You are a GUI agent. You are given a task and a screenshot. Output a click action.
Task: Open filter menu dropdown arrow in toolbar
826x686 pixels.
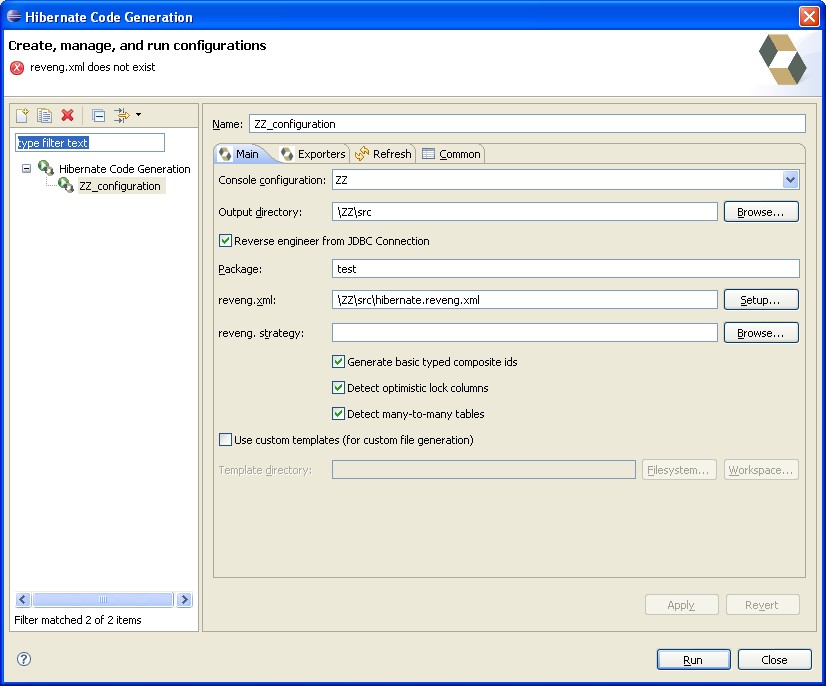(x=139, y=114)
